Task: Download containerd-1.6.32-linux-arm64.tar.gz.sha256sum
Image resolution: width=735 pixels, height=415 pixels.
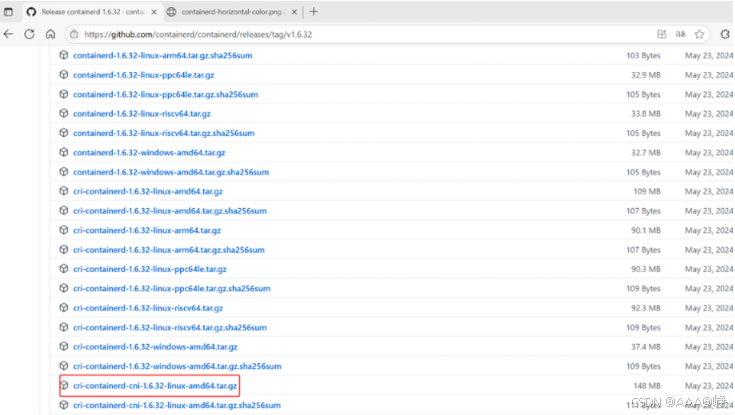Action: click(x=162, y=55)
